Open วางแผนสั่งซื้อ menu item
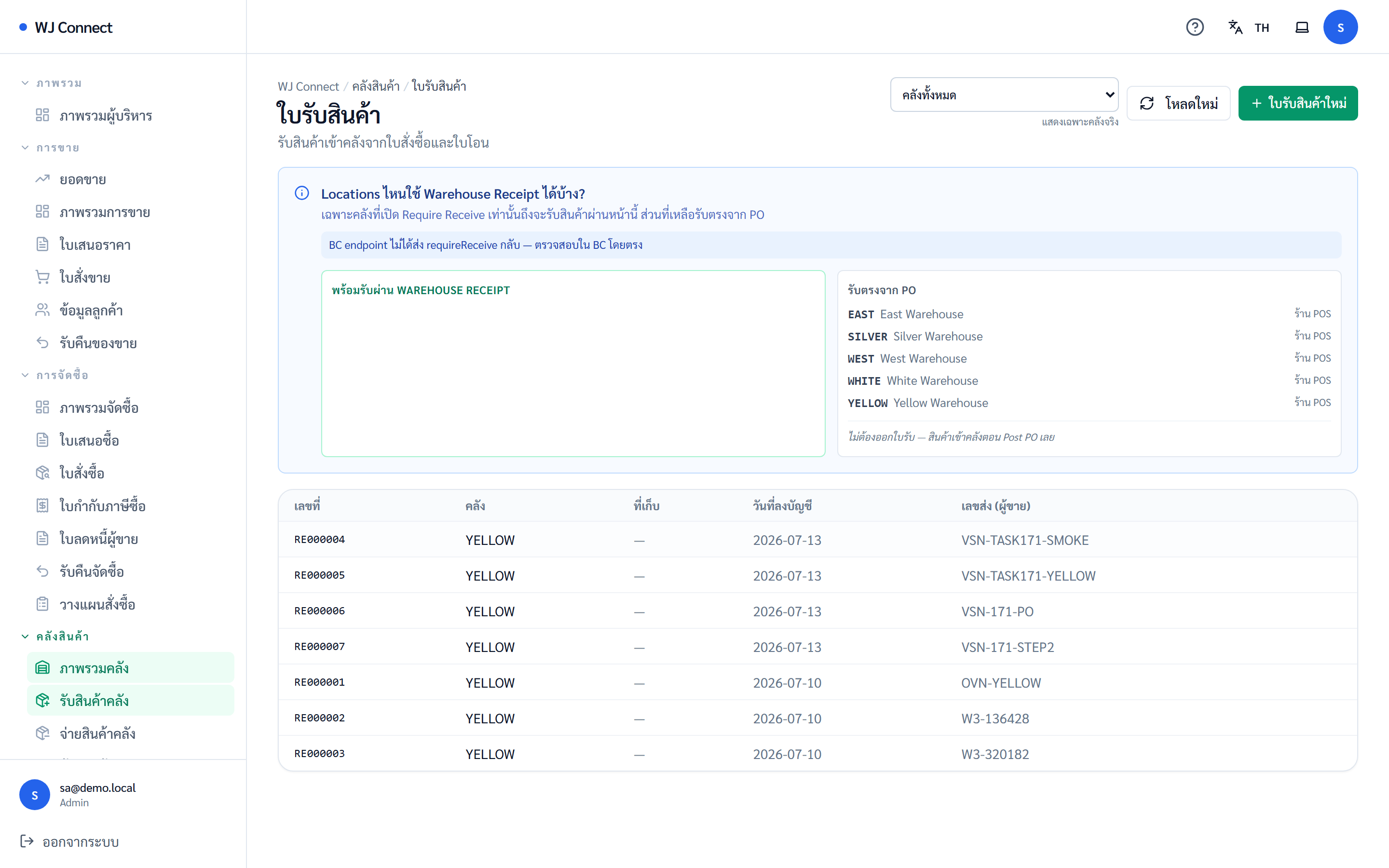Image resolution: width=1389 pixels, height=868 pixels. pyautogui.click(x=131, y=604)
